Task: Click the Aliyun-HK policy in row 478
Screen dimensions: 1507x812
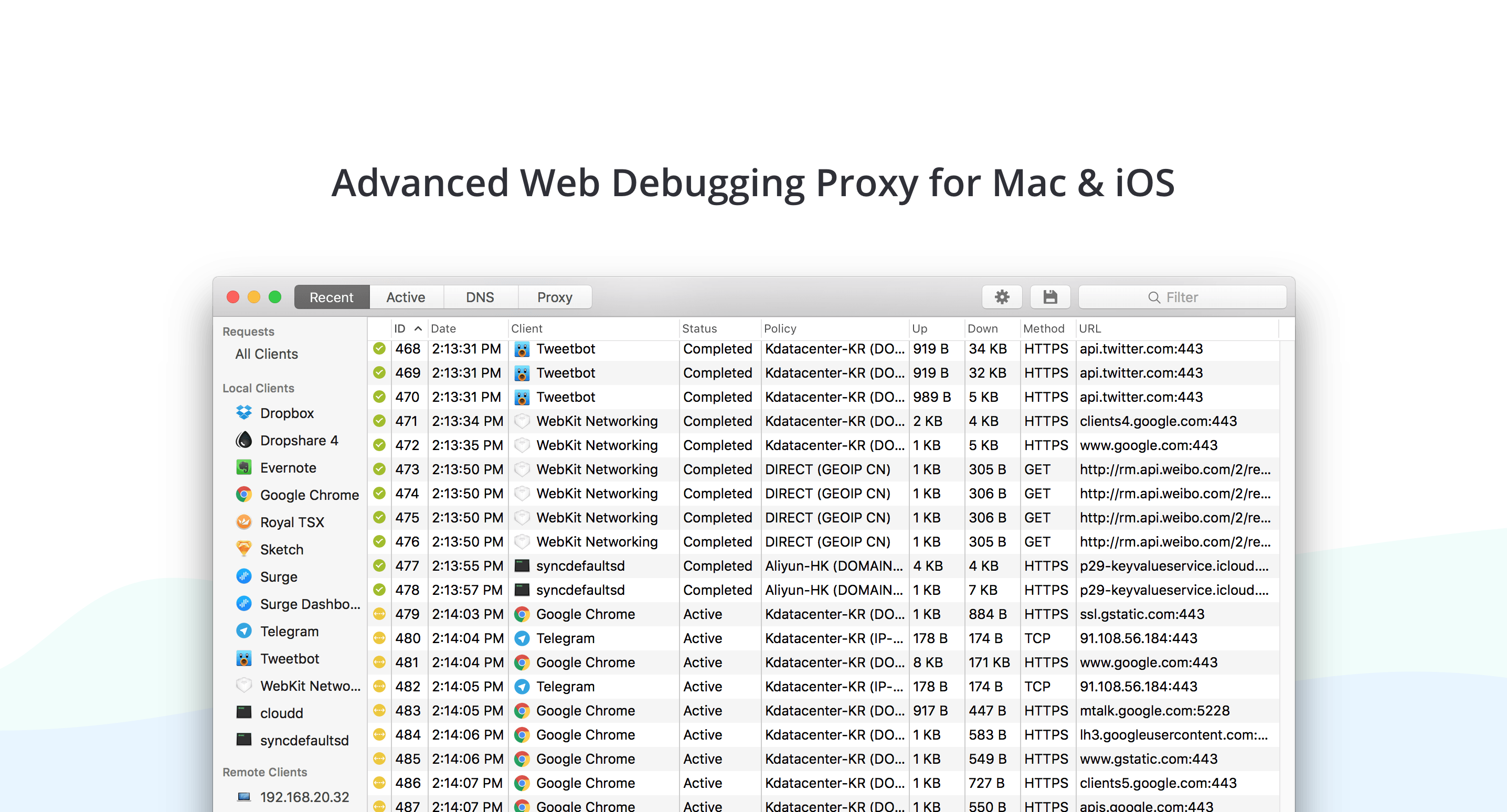Action: point(834,590)
